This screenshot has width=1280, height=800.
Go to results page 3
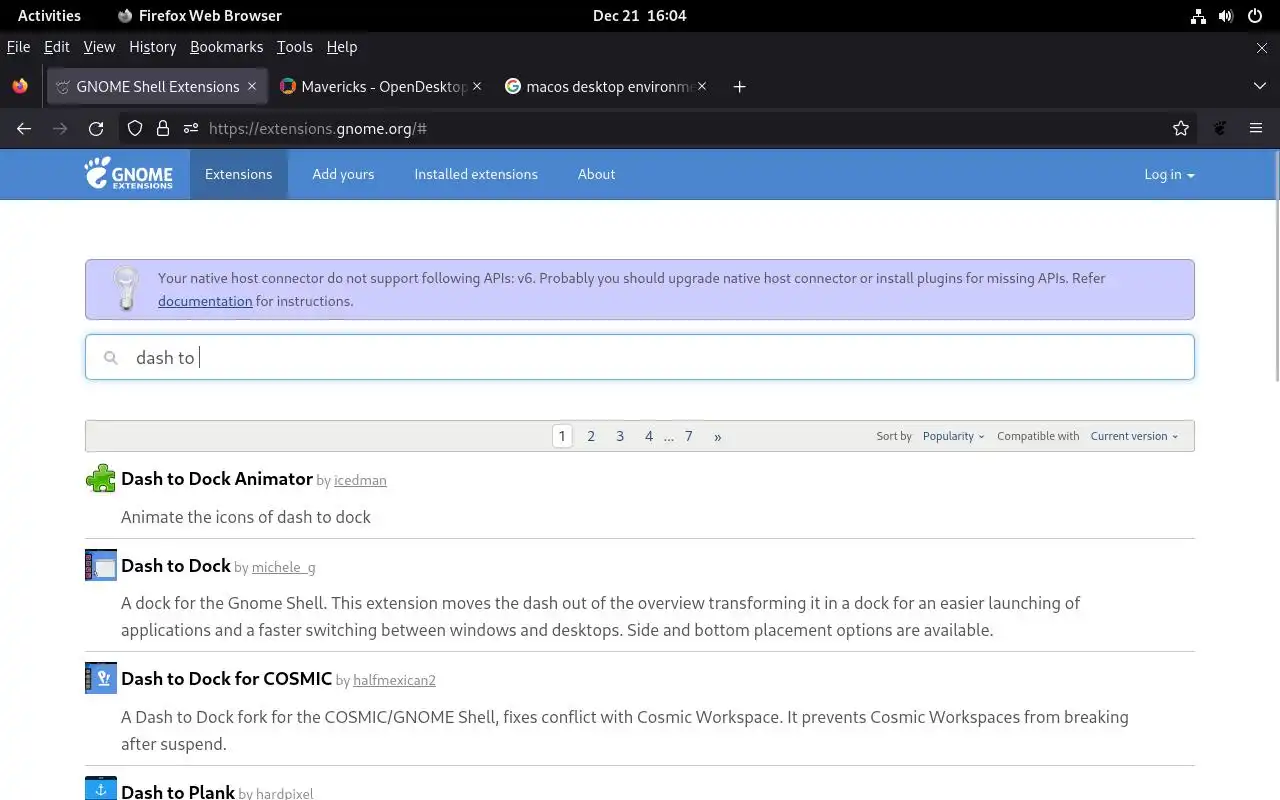tap(620, 436)
